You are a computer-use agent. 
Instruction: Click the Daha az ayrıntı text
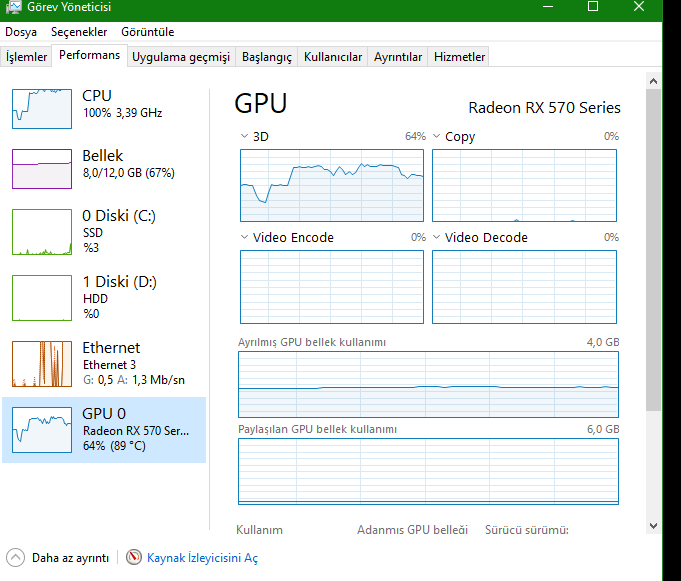click(70, 558)
